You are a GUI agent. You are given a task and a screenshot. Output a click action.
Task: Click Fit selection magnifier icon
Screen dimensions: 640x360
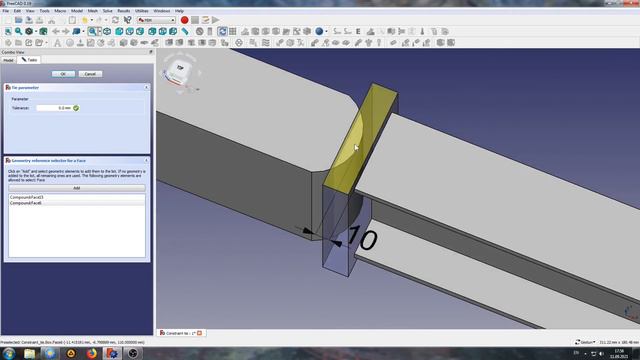(x=18, y=31)
